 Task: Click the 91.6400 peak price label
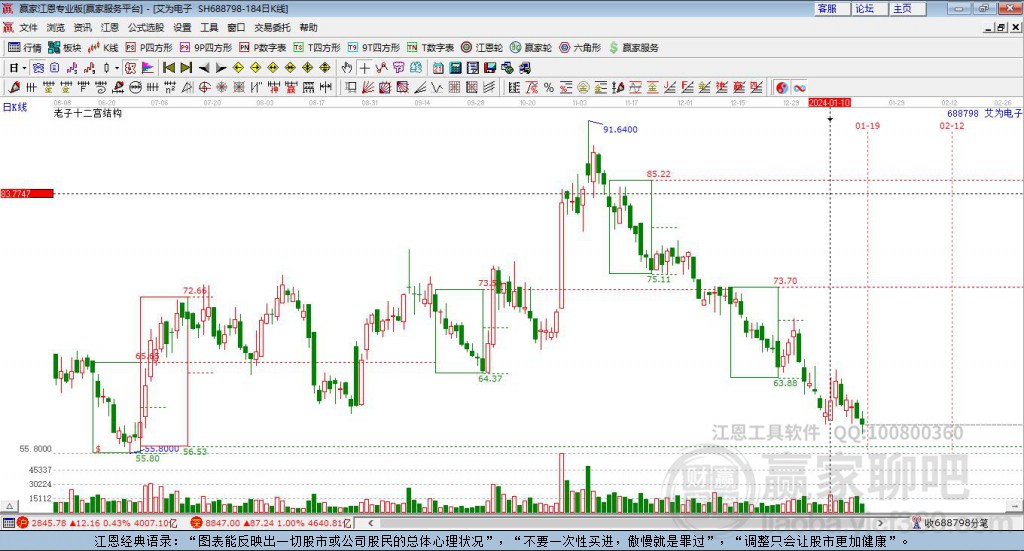click(x=620, y=129)
